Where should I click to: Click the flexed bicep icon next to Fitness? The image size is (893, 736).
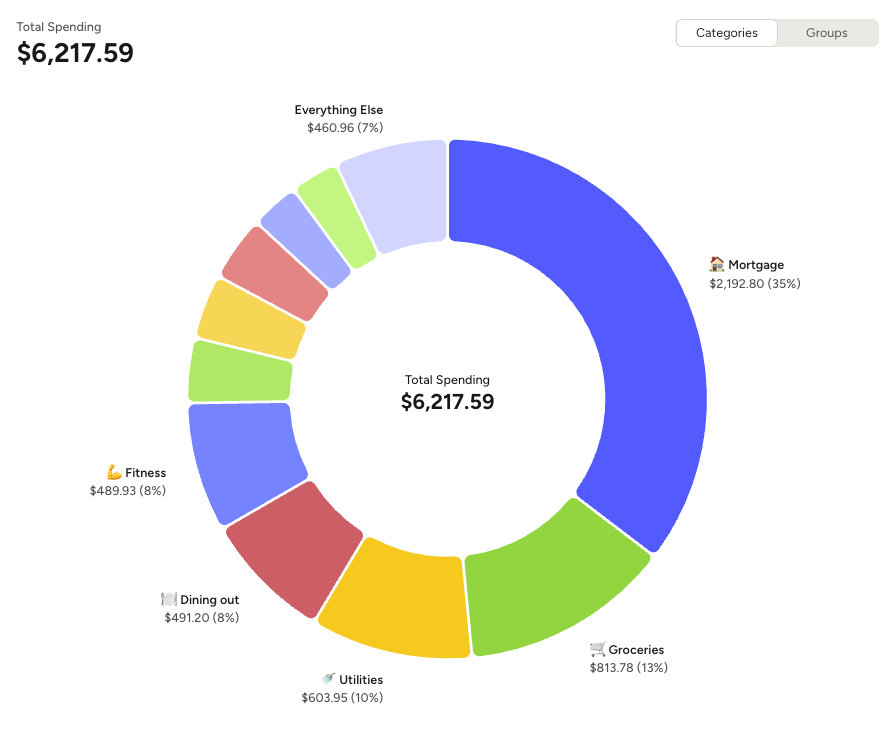click(112, 472)
